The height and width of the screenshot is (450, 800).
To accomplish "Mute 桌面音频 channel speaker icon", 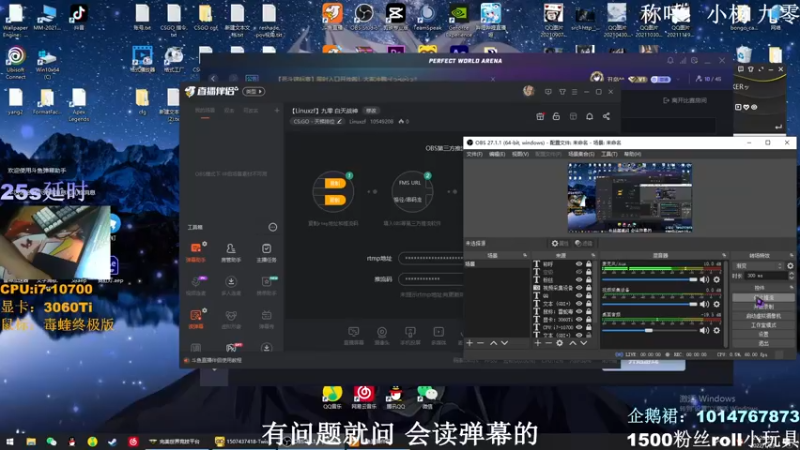I will point(705,331).
